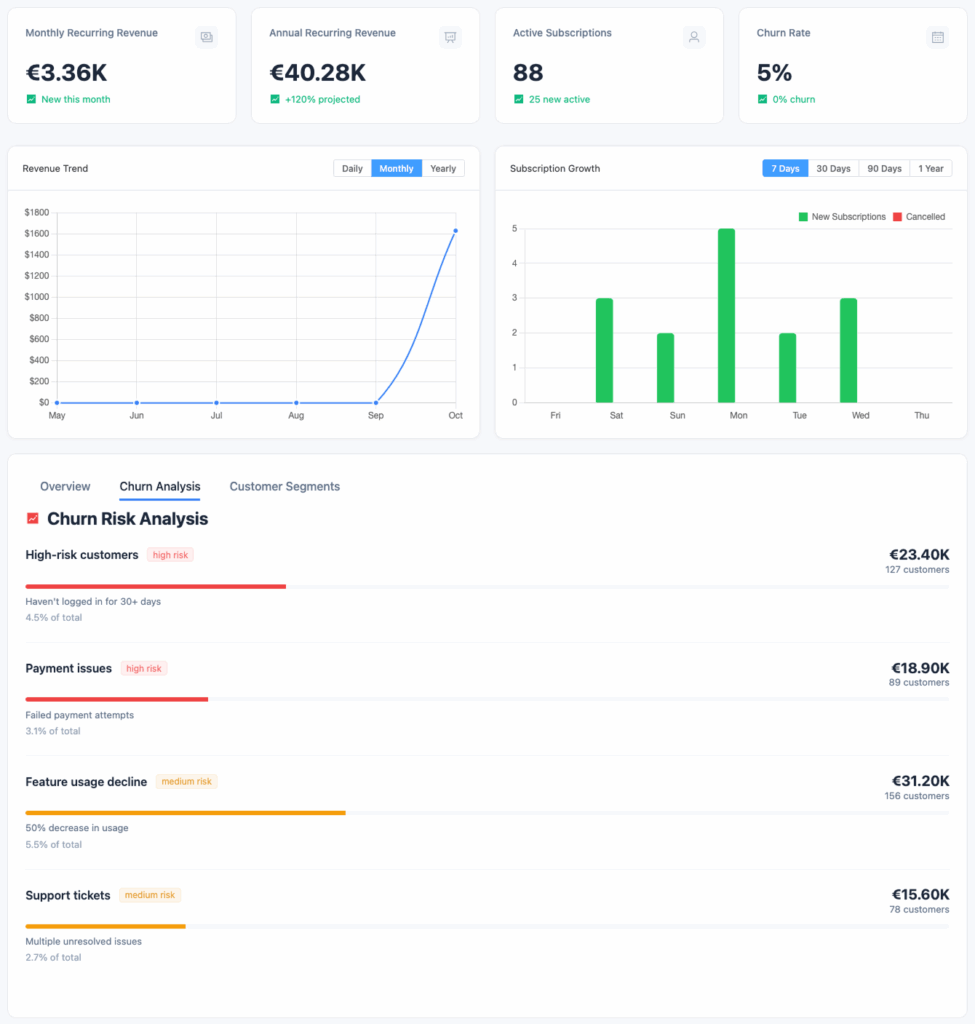Click green check icon beside 25 new active
The image size is (975, 1024).
pyautogui.click(x=518, y=99)
